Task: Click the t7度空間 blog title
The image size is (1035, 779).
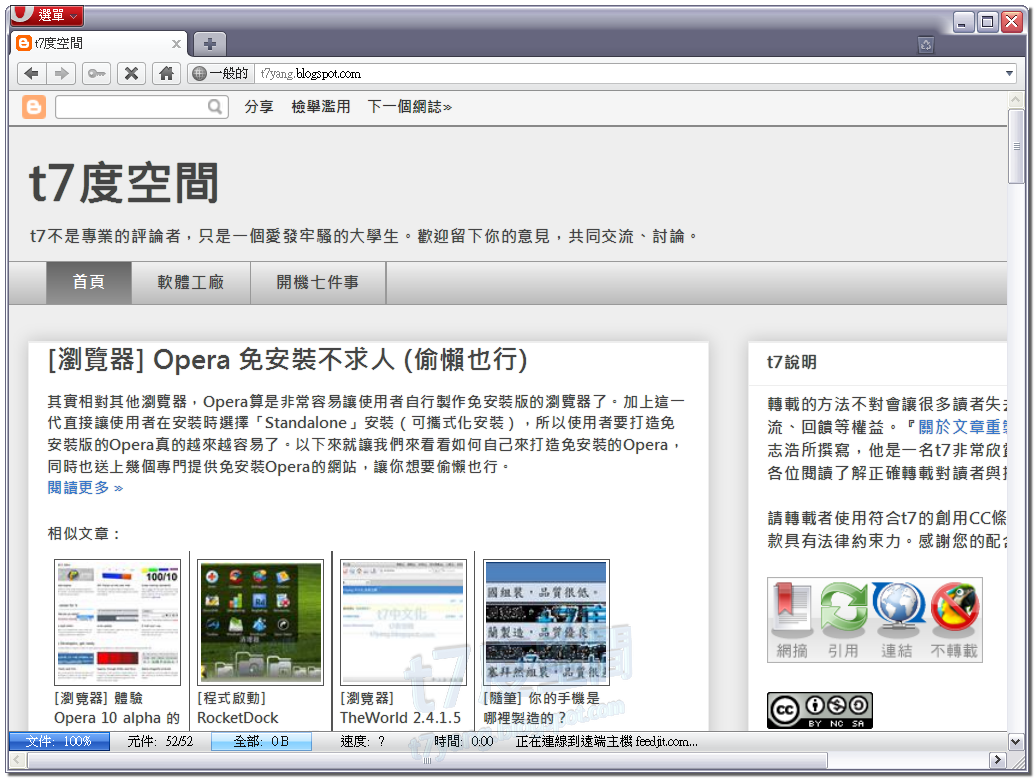Action: tap(123, 183)
